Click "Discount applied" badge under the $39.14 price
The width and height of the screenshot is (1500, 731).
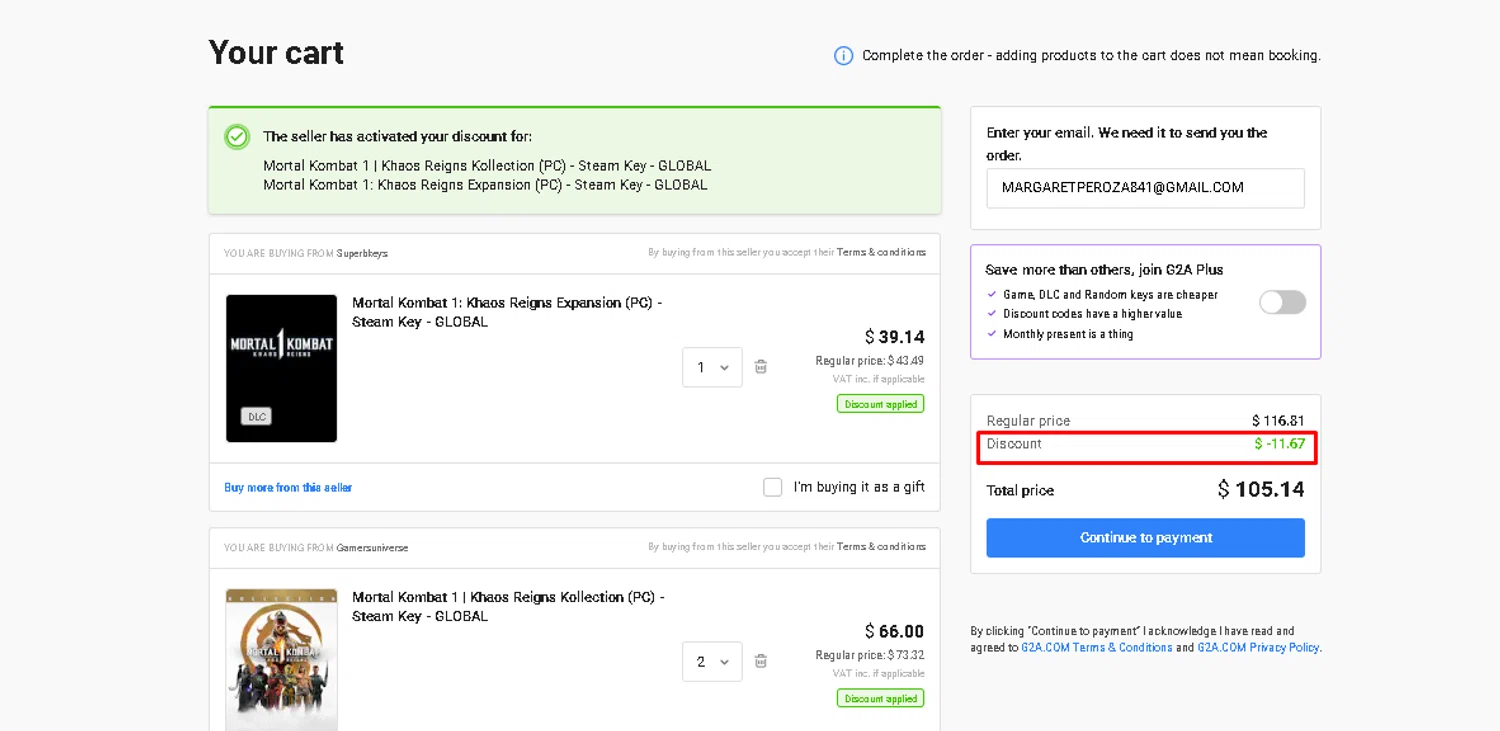tap(880, 404)
